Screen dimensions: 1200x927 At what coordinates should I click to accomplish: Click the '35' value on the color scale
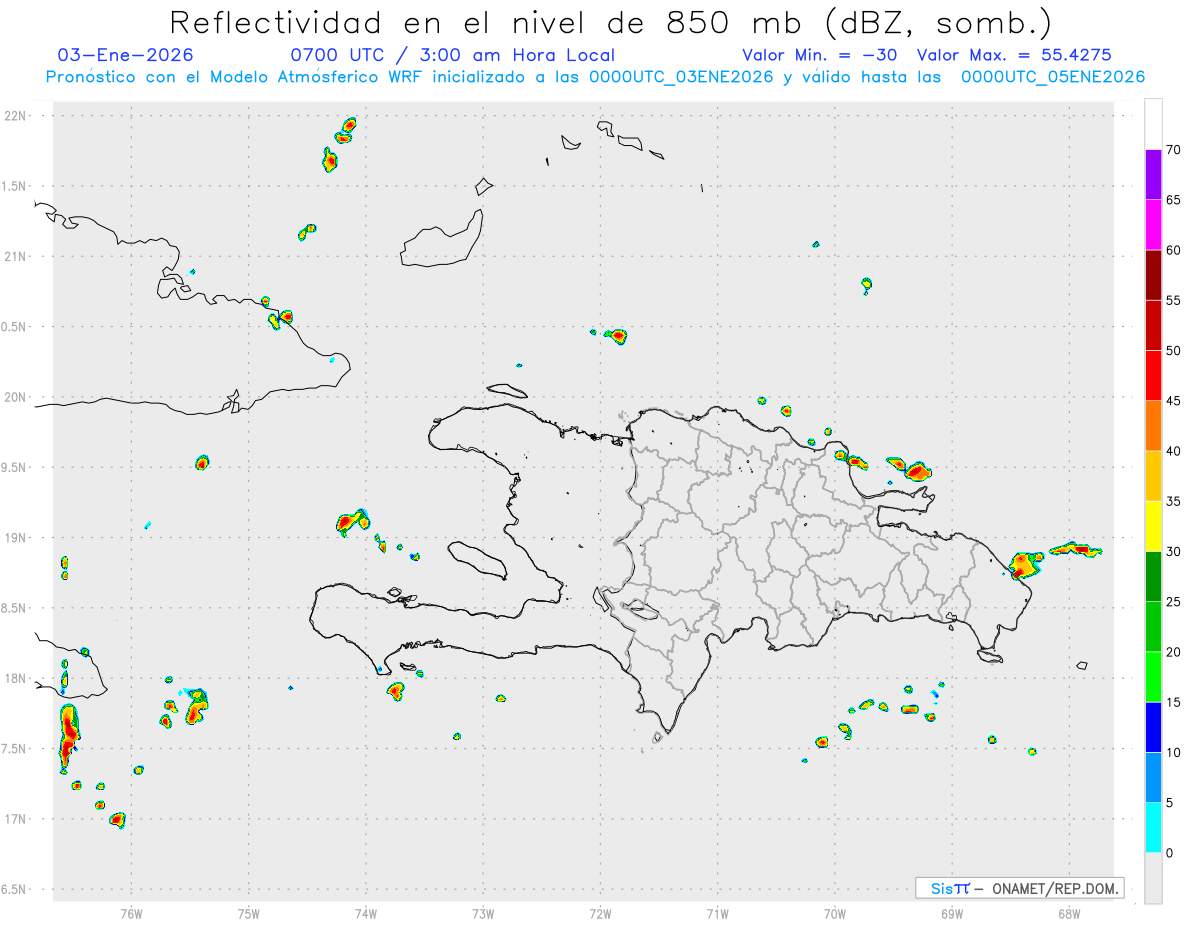coord(1174,501)
